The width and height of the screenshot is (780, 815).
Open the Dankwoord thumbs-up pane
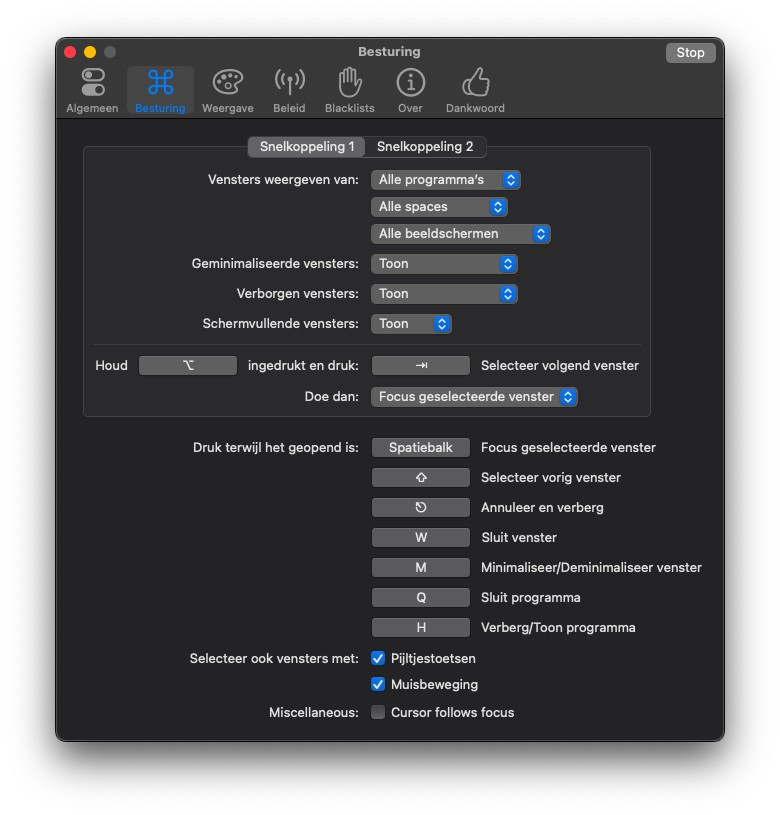pos(475,91)
